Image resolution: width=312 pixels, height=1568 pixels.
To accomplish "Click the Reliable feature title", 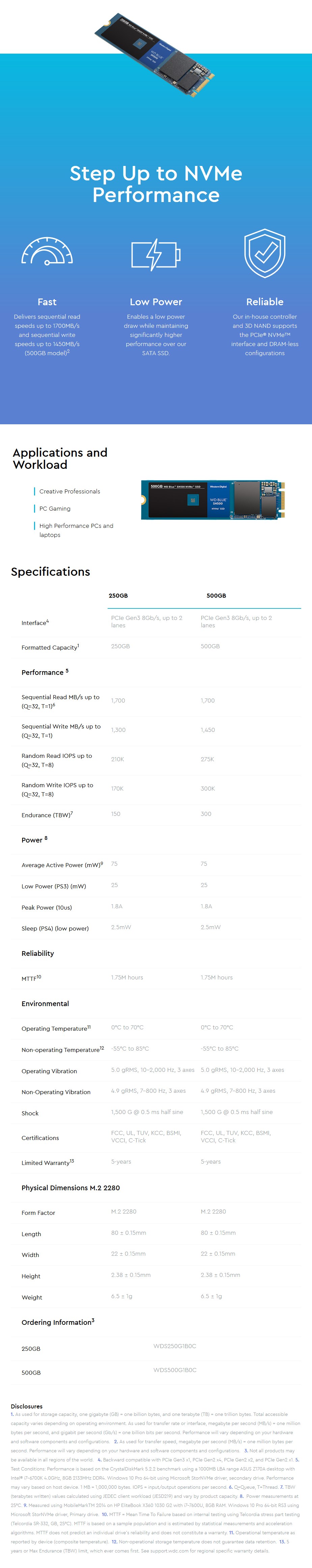I will coord(264,301).
